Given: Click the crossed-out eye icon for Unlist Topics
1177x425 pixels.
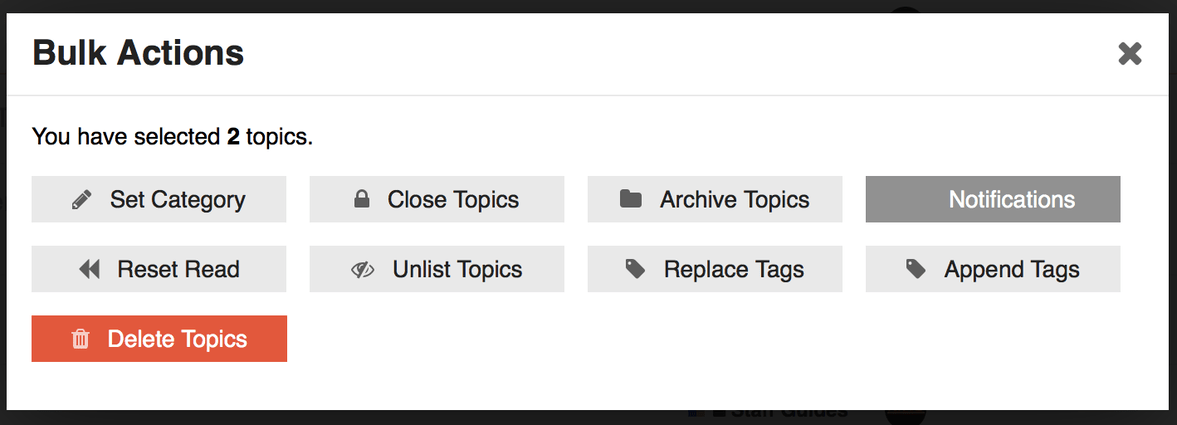Looking at the screenshot, I should tap(362, 270).
